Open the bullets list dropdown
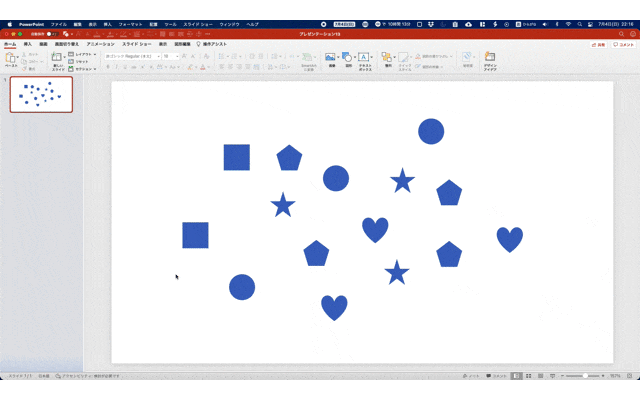The height and width of the screenshot is (400, 640). [227, 56]
